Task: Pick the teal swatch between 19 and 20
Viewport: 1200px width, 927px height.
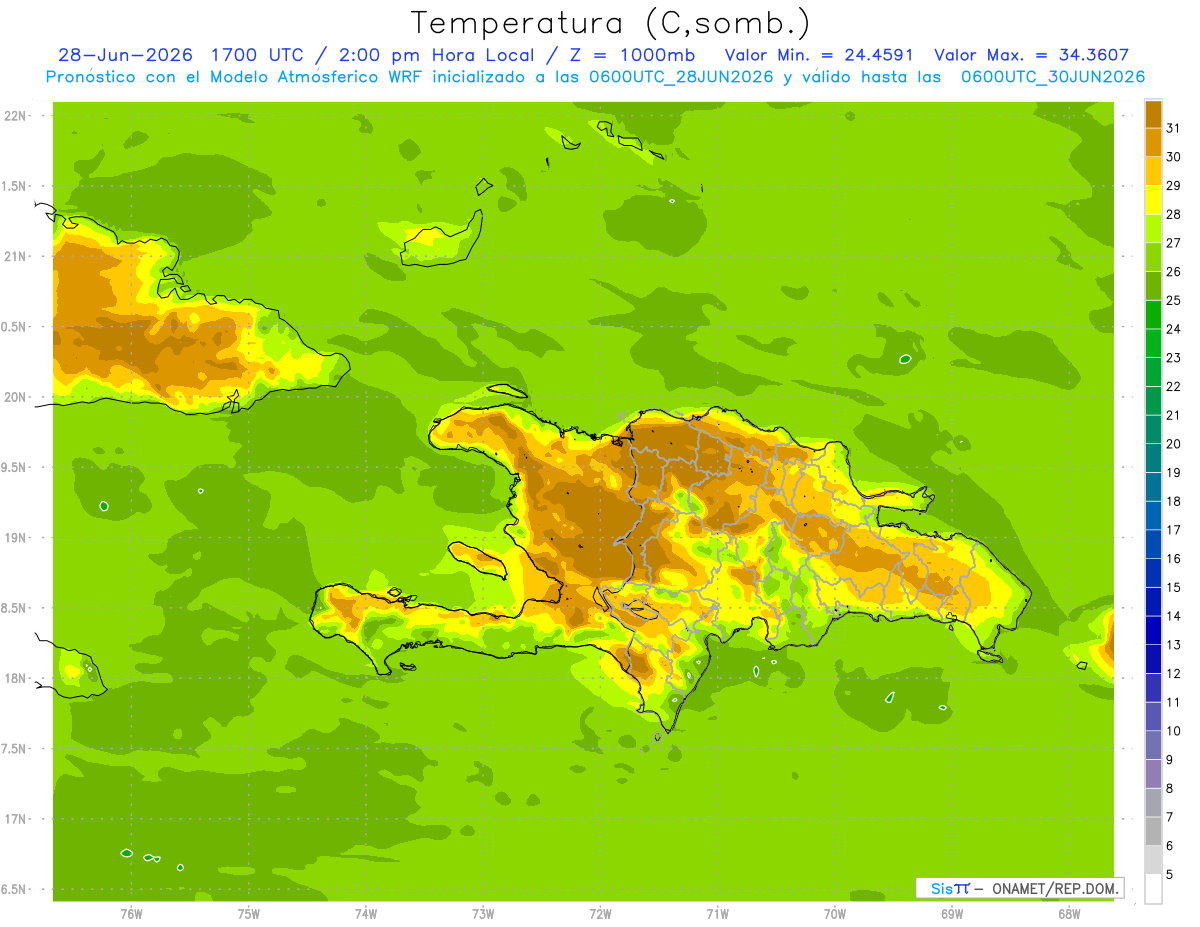Action: point(1153,458)
